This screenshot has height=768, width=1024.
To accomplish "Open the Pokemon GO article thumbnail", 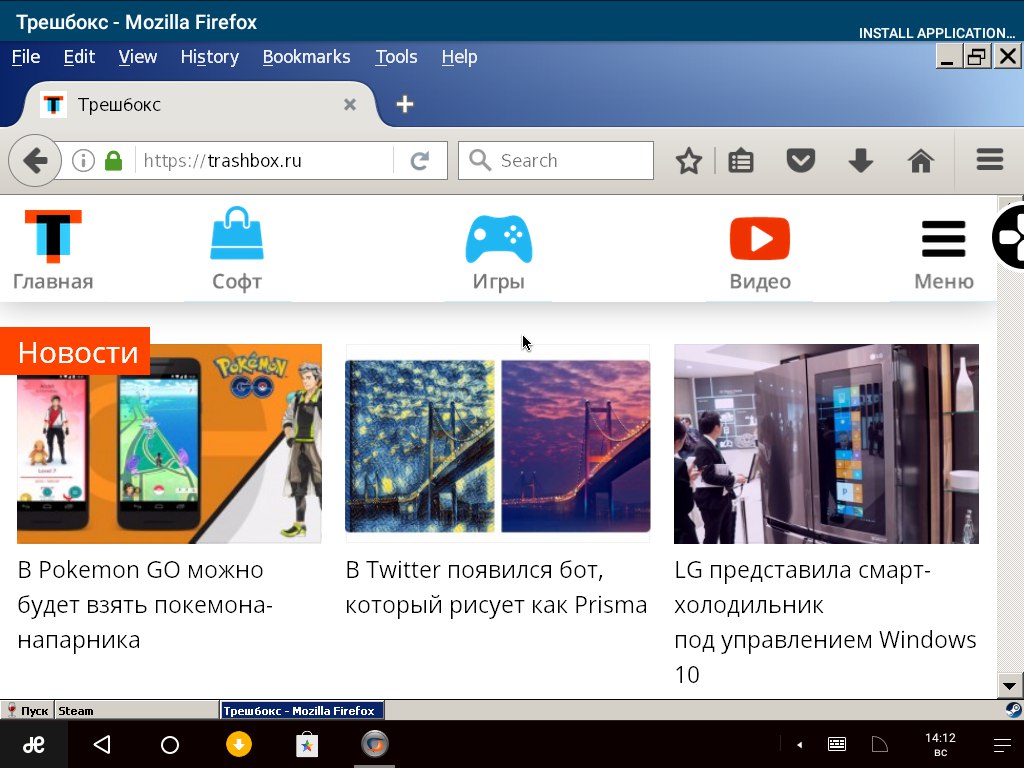I will tap(169, 444).
